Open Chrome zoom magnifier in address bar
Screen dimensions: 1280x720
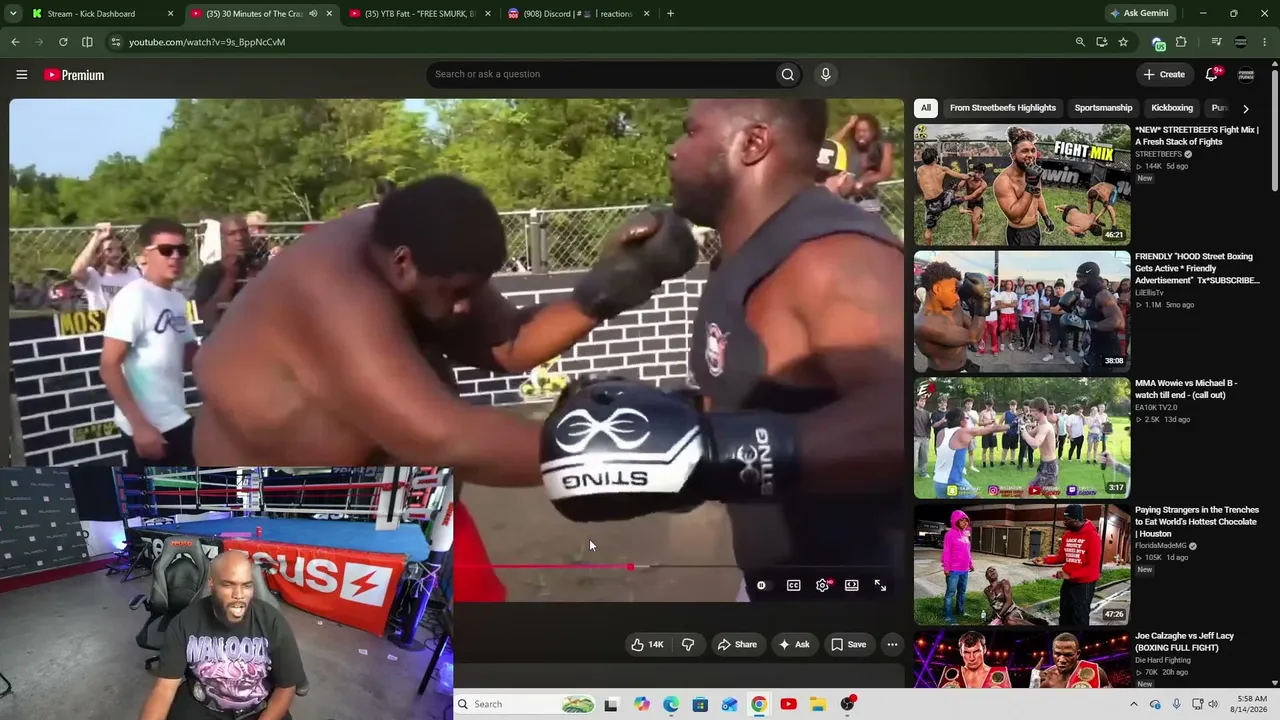click(1080, 42)
